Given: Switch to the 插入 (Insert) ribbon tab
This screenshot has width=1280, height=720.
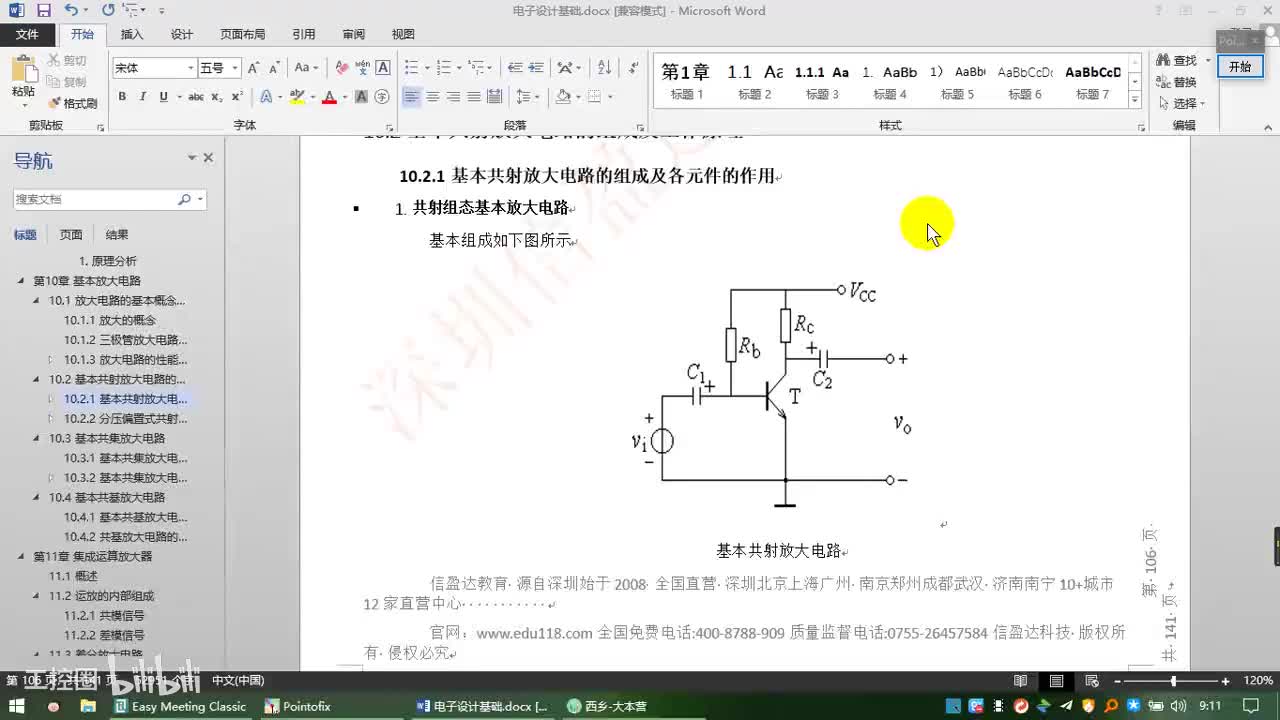Looking at the screenshot, I should (132, 34).
